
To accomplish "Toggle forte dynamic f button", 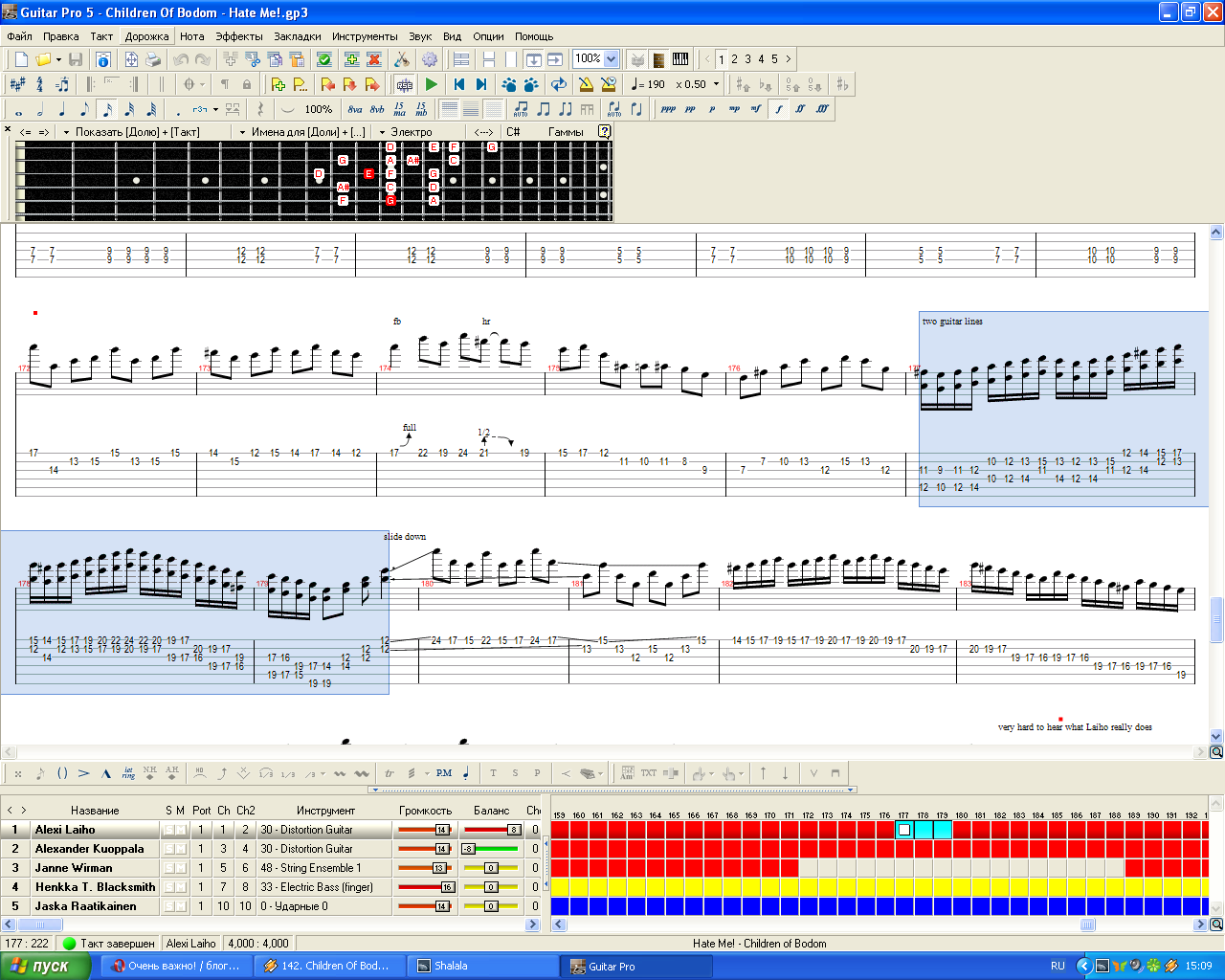I will point(778,109).
